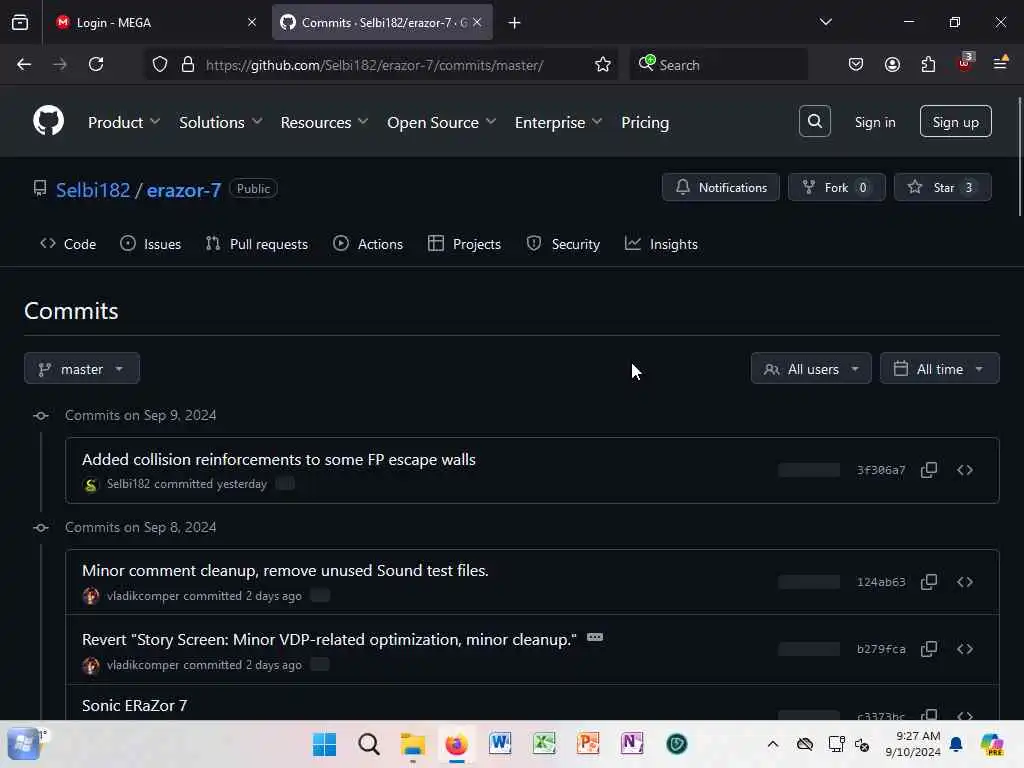Switch to the Pull requests tab
Screen dimensions: 1024x768
tap(257, 244)
